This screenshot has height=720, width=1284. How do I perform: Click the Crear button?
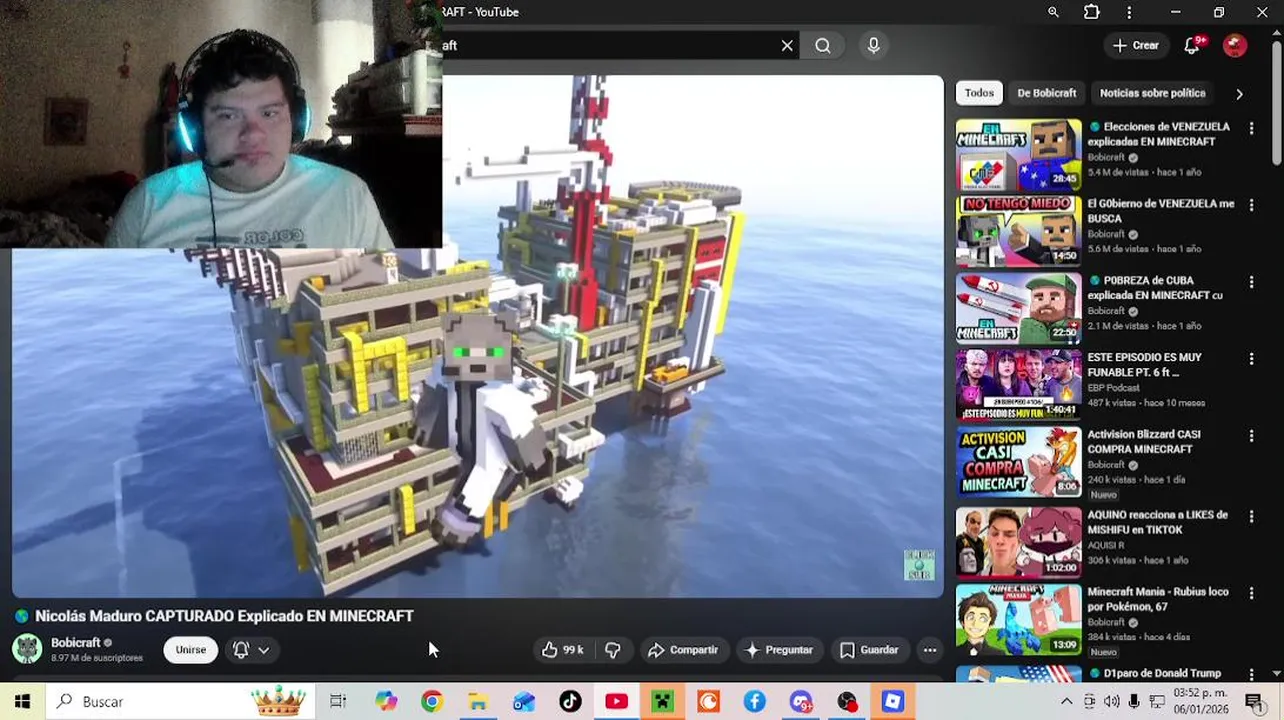1135,45
